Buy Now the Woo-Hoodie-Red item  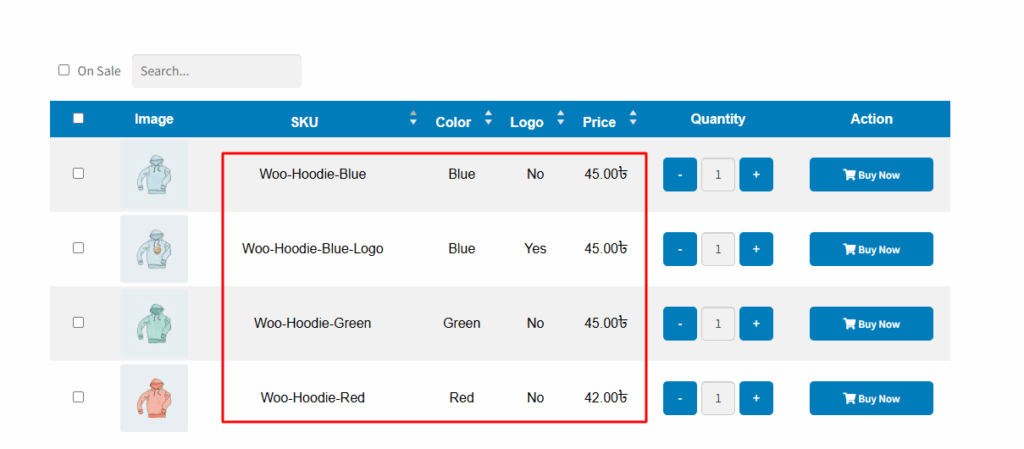click(x=871, y=398)
